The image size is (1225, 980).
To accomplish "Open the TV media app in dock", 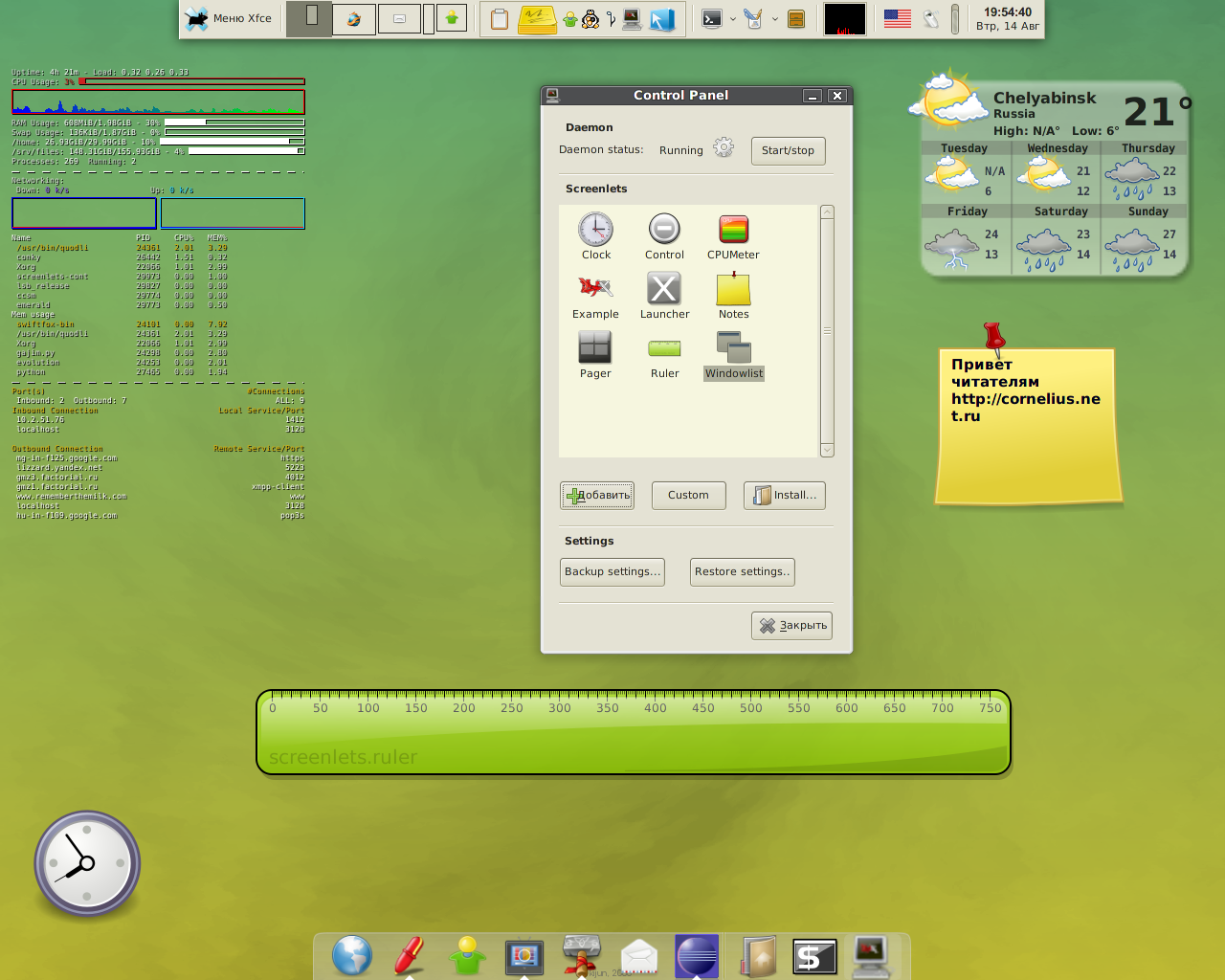I will coord(524,956).
